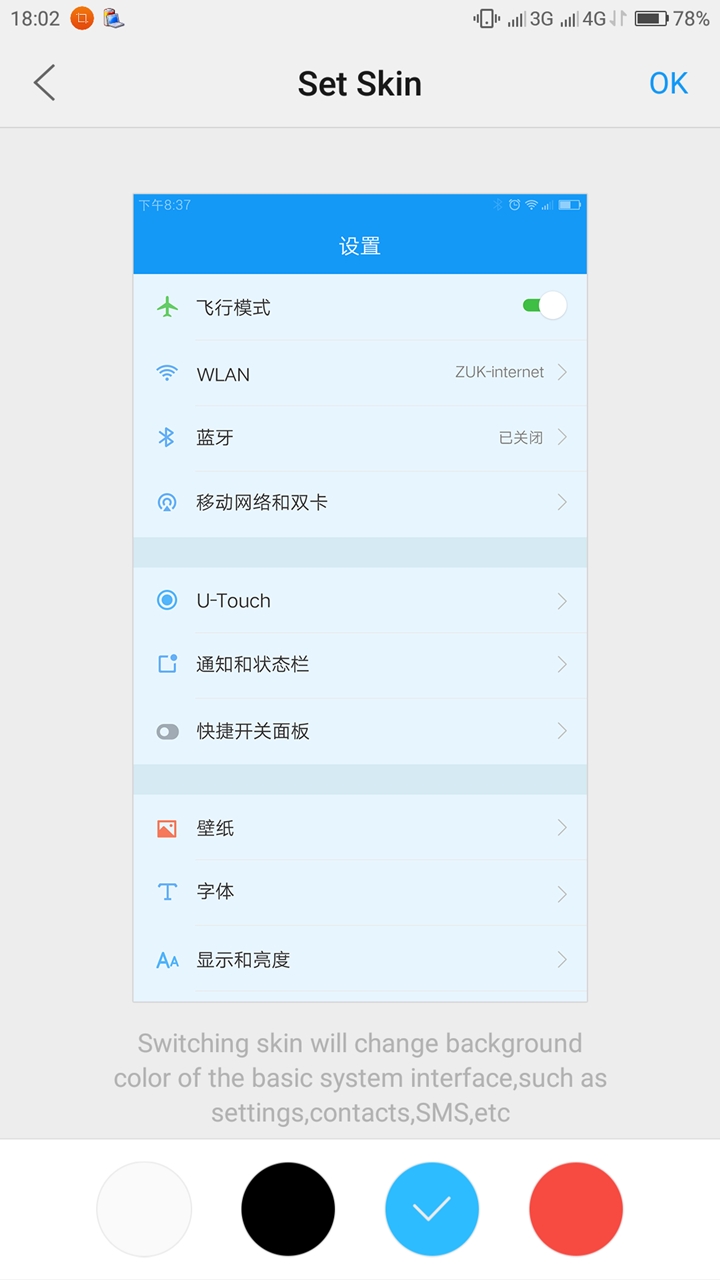Click the wallpaper picture icon
The image size is (720, 1280).
point(167,828)
